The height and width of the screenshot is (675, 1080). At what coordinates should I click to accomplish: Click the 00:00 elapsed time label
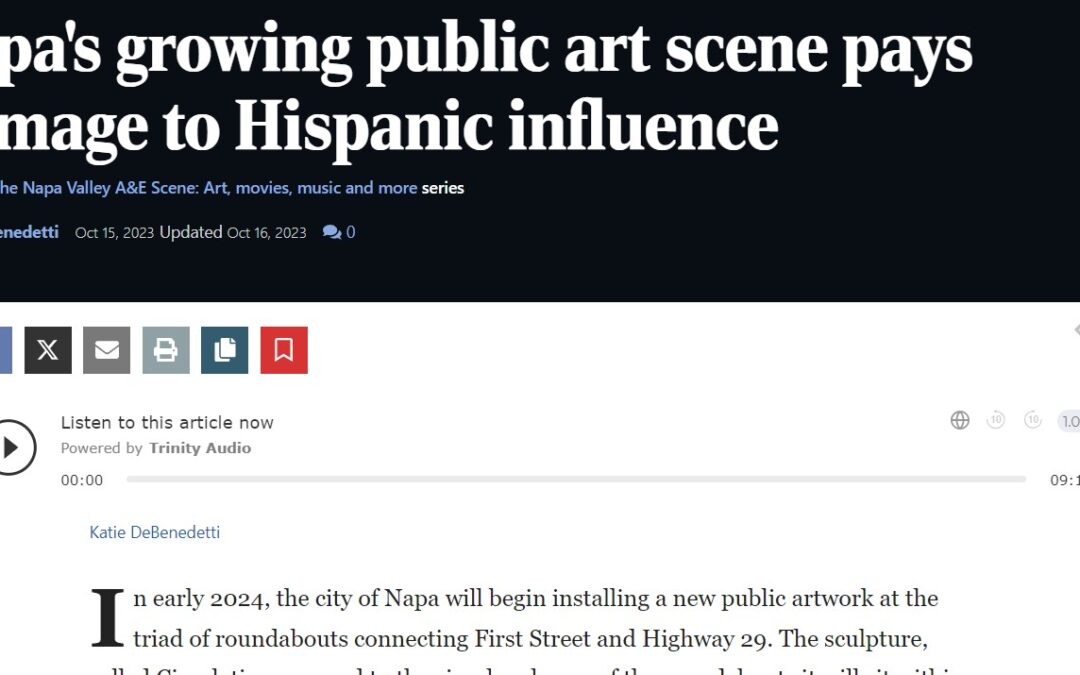(82, 480)
